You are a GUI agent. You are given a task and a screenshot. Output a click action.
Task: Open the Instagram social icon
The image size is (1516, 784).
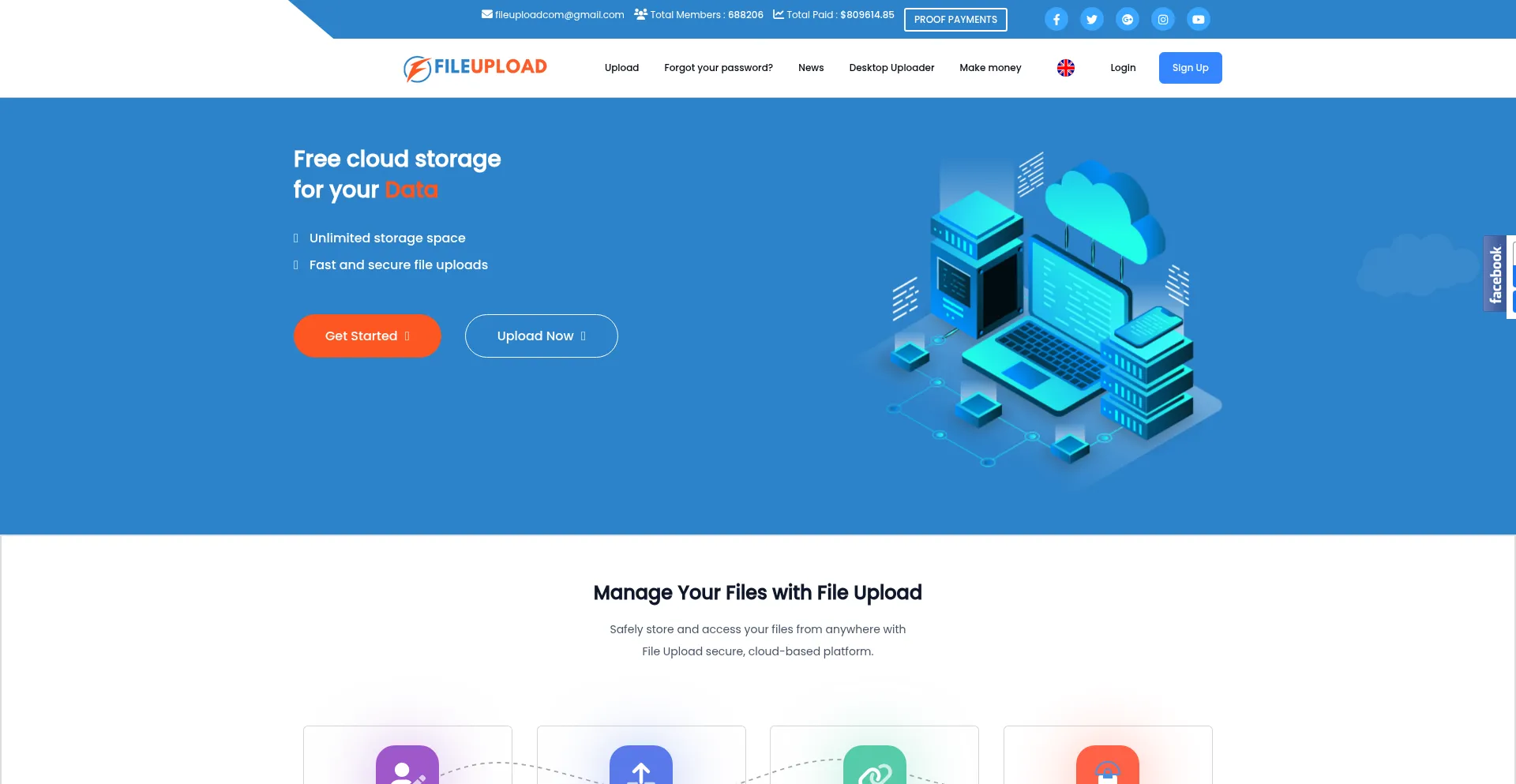1162,19
